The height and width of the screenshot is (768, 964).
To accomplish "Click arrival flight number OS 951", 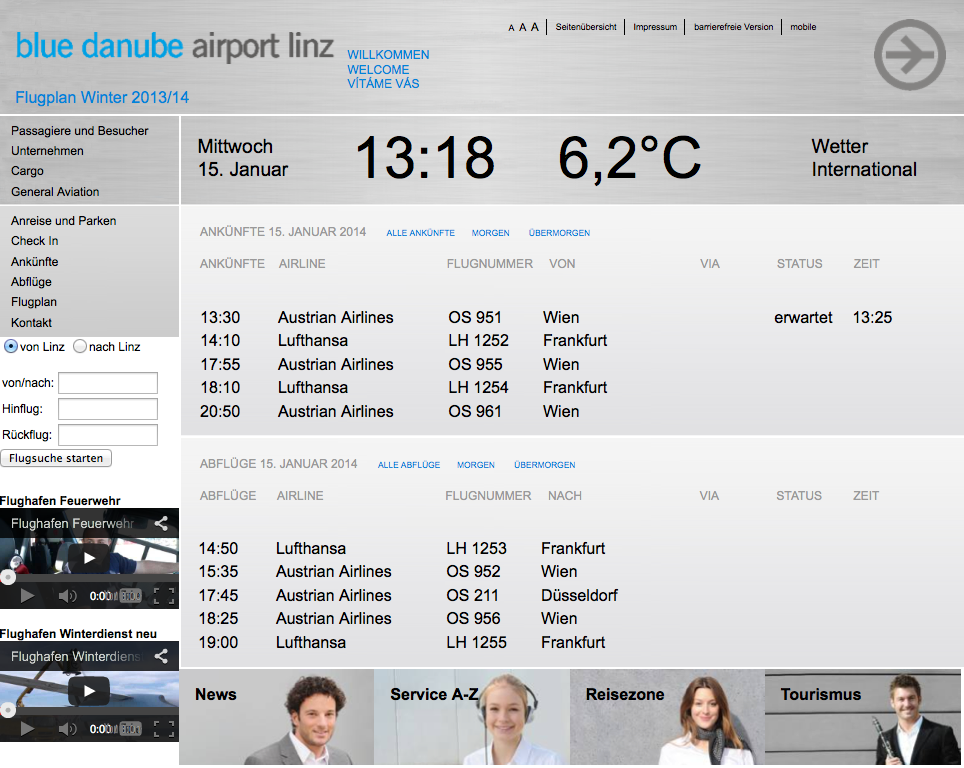I will pyautogui.click(x=475, y=317).
